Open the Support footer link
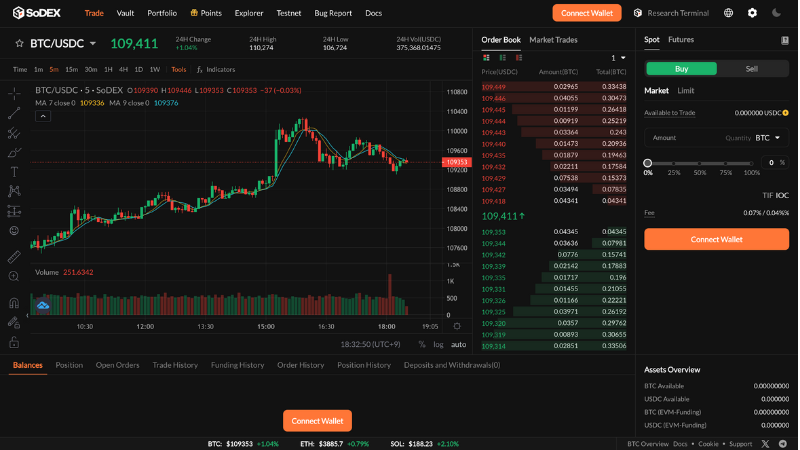 click(740, 444)
